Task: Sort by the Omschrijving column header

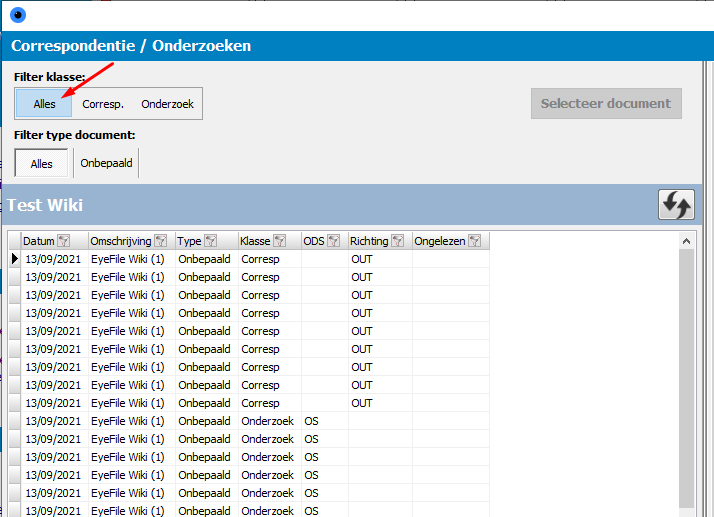Action: [x=121, y=241]
